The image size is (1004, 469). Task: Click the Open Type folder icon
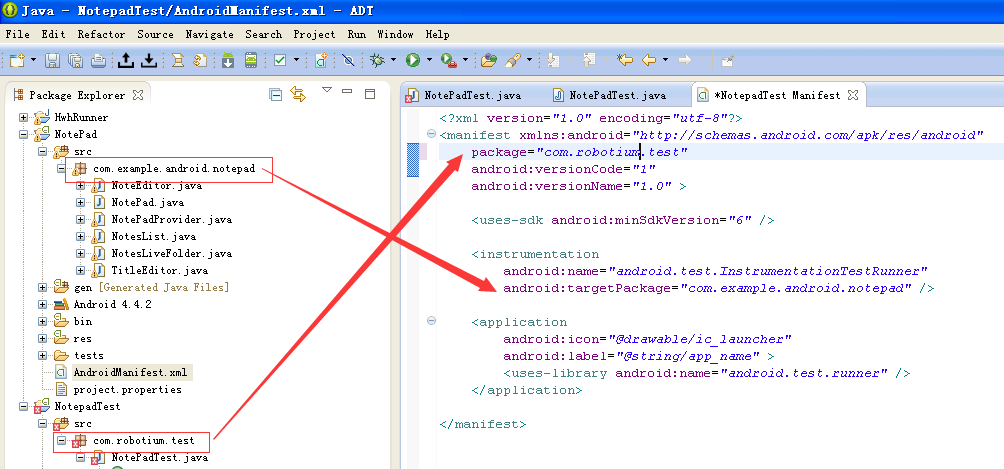coord(489,60)
